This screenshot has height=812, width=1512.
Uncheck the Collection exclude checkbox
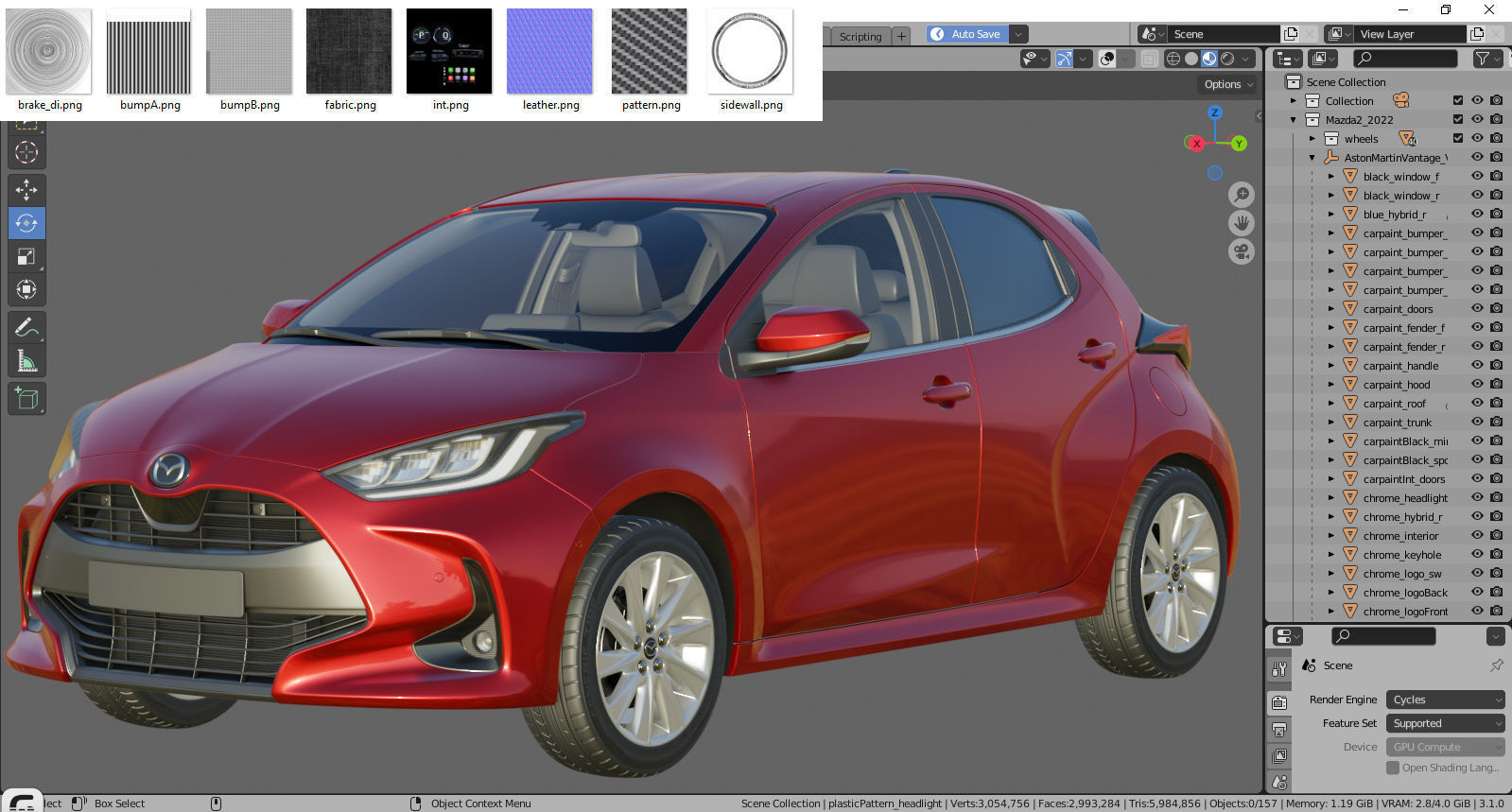[1458, 101]
